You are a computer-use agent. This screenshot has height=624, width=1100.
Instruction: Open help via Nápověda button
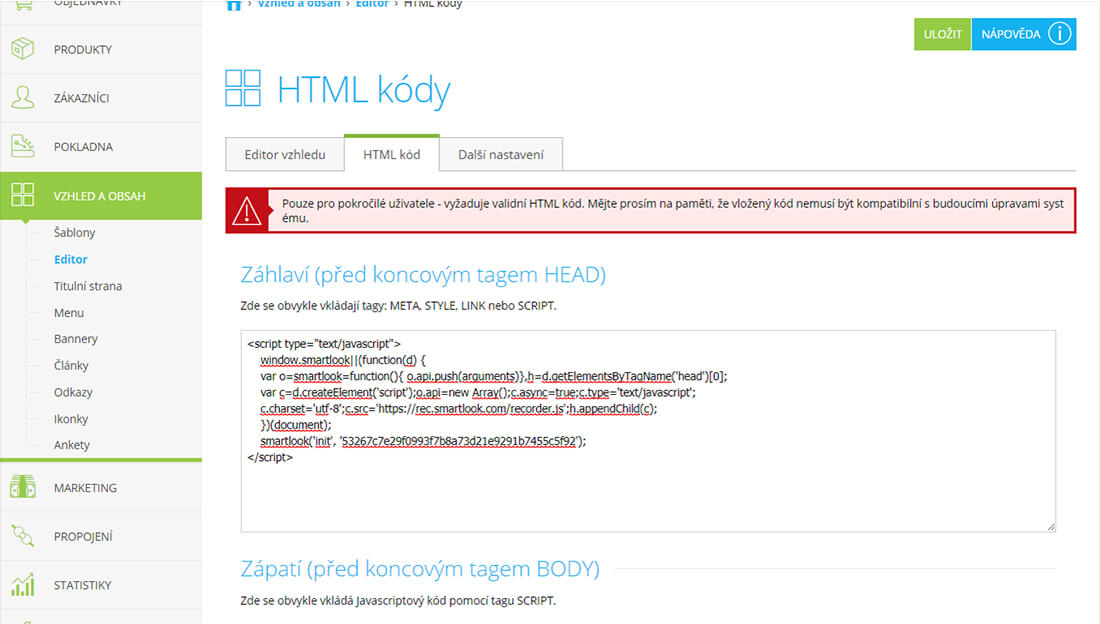1024,34
